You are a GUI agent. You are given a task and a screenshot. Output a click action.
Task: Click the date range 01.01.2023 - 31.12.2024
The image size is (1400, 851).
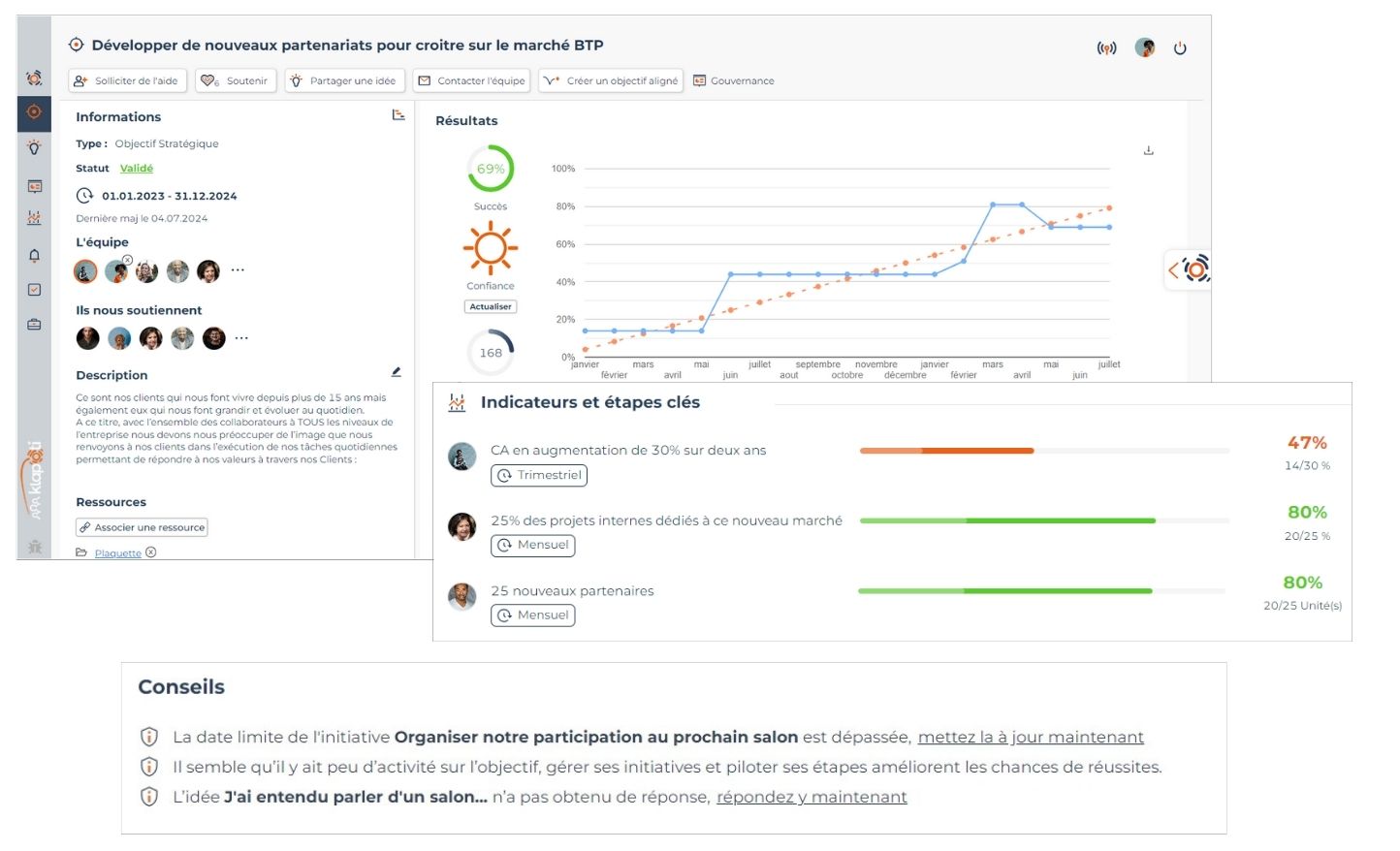pyautogui.click(x=170, y=196)
